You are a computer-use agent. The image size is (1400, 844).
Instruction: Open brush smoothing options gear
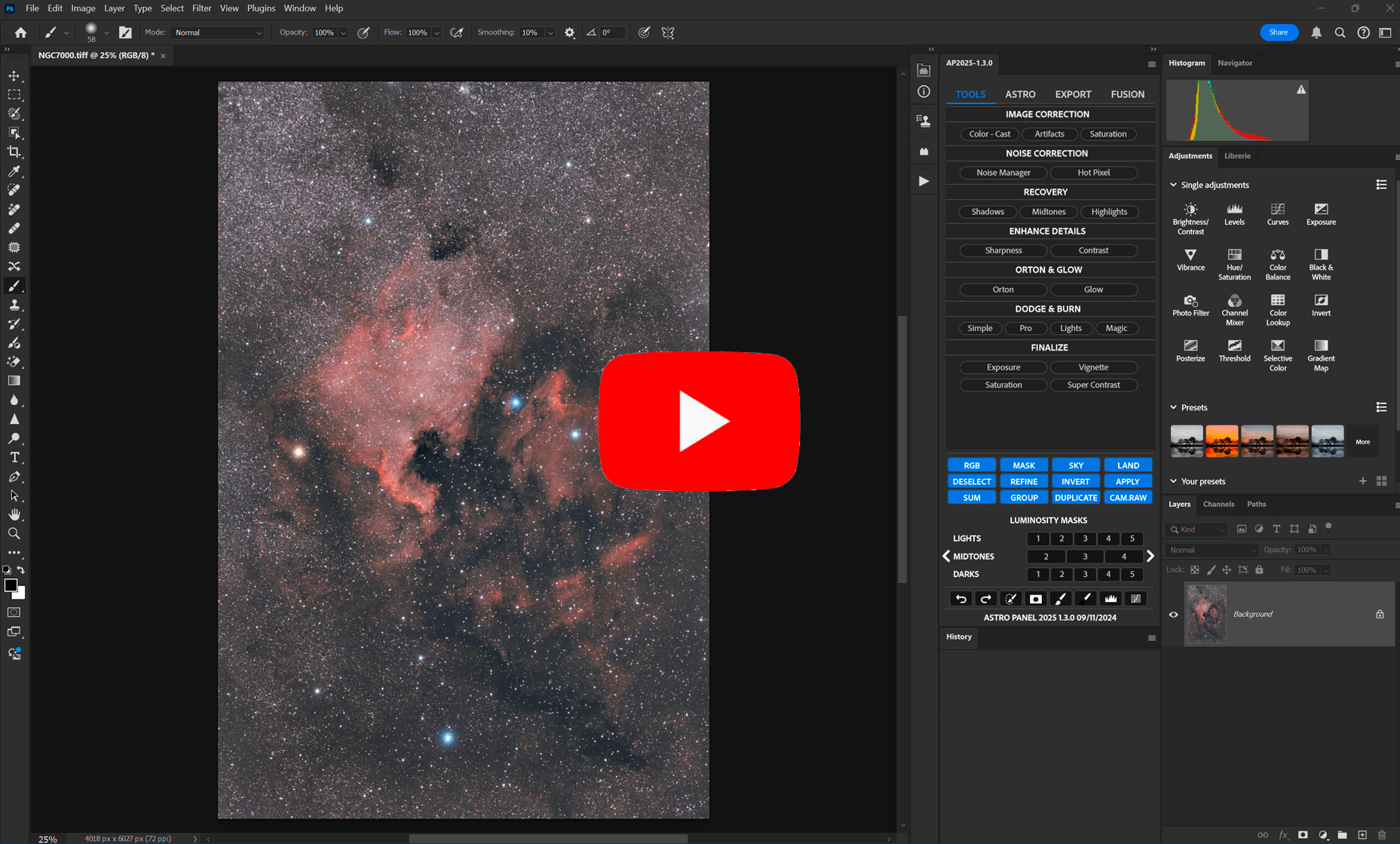[x=570, y=32]
